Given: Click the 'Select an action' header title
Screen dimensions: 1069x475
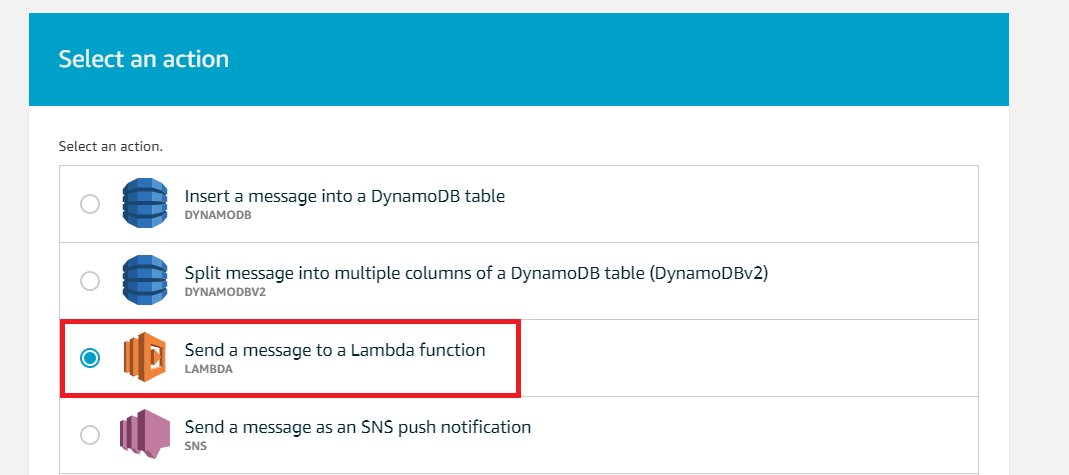Looking at the screenshot, I should [144, 59].
